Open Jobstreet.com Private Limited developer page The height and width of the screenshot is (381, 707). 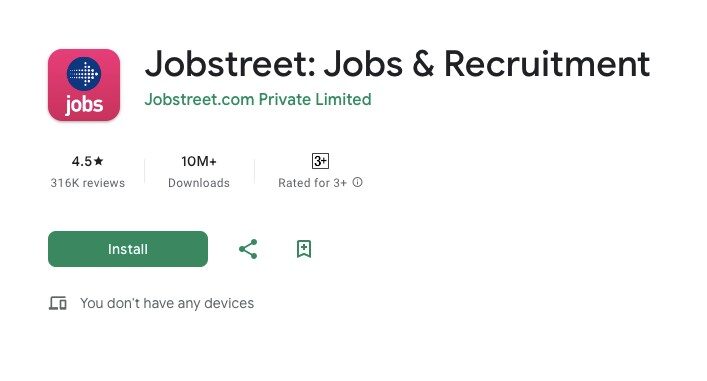pyautogui.click(x=258, y=99)
